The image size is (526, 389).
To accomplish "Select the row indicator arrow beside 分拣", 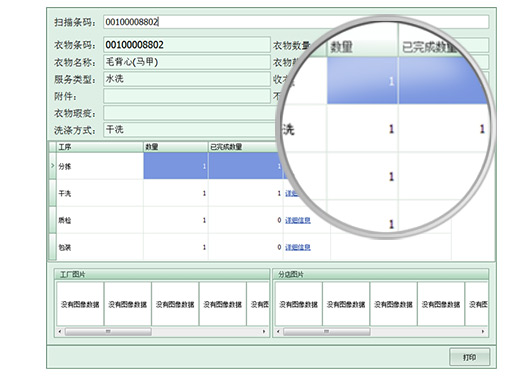I will point(53,166).
